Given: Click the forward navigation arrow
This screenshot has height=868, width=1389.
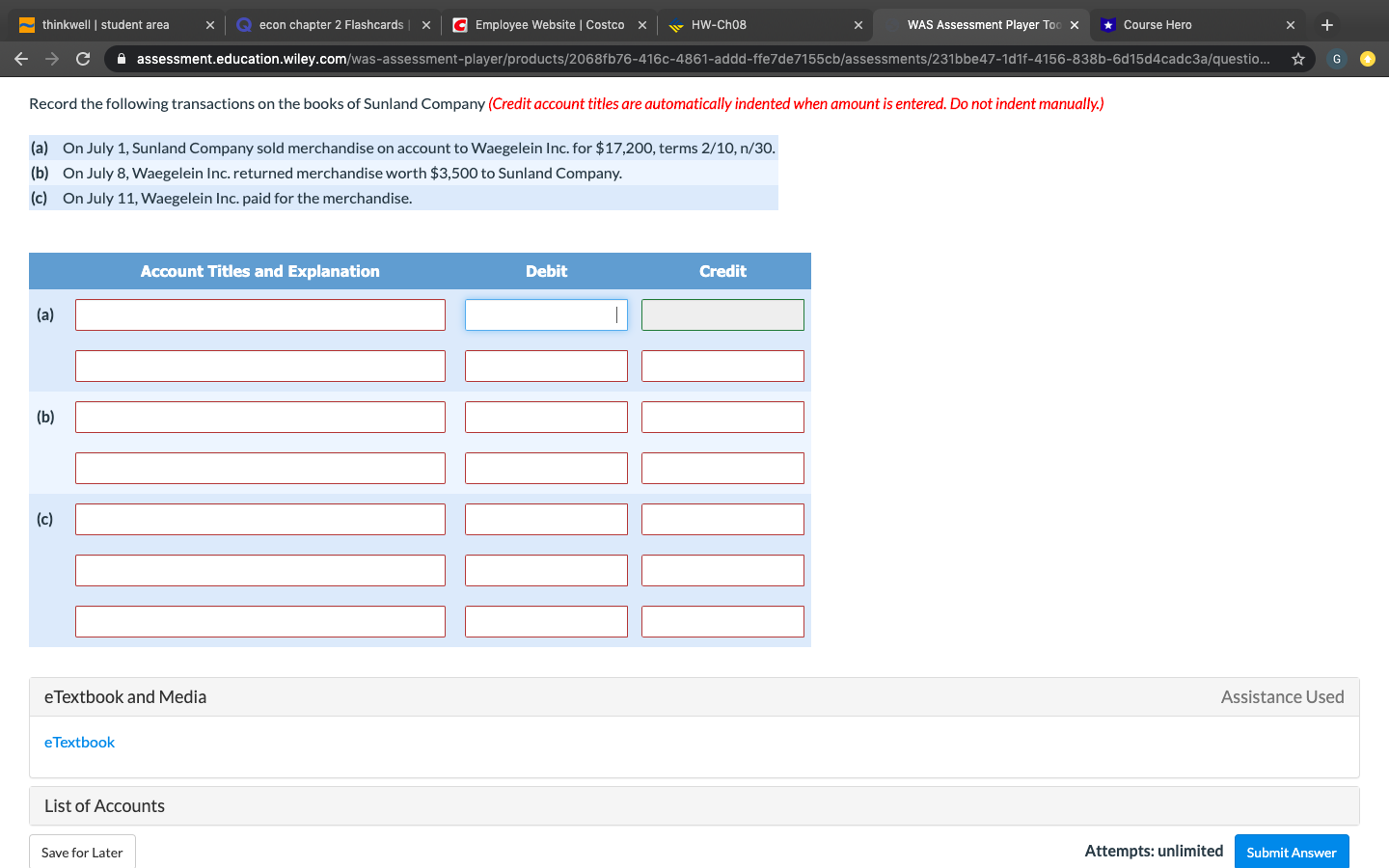Looking at the screenshot, I should point(52,59).
